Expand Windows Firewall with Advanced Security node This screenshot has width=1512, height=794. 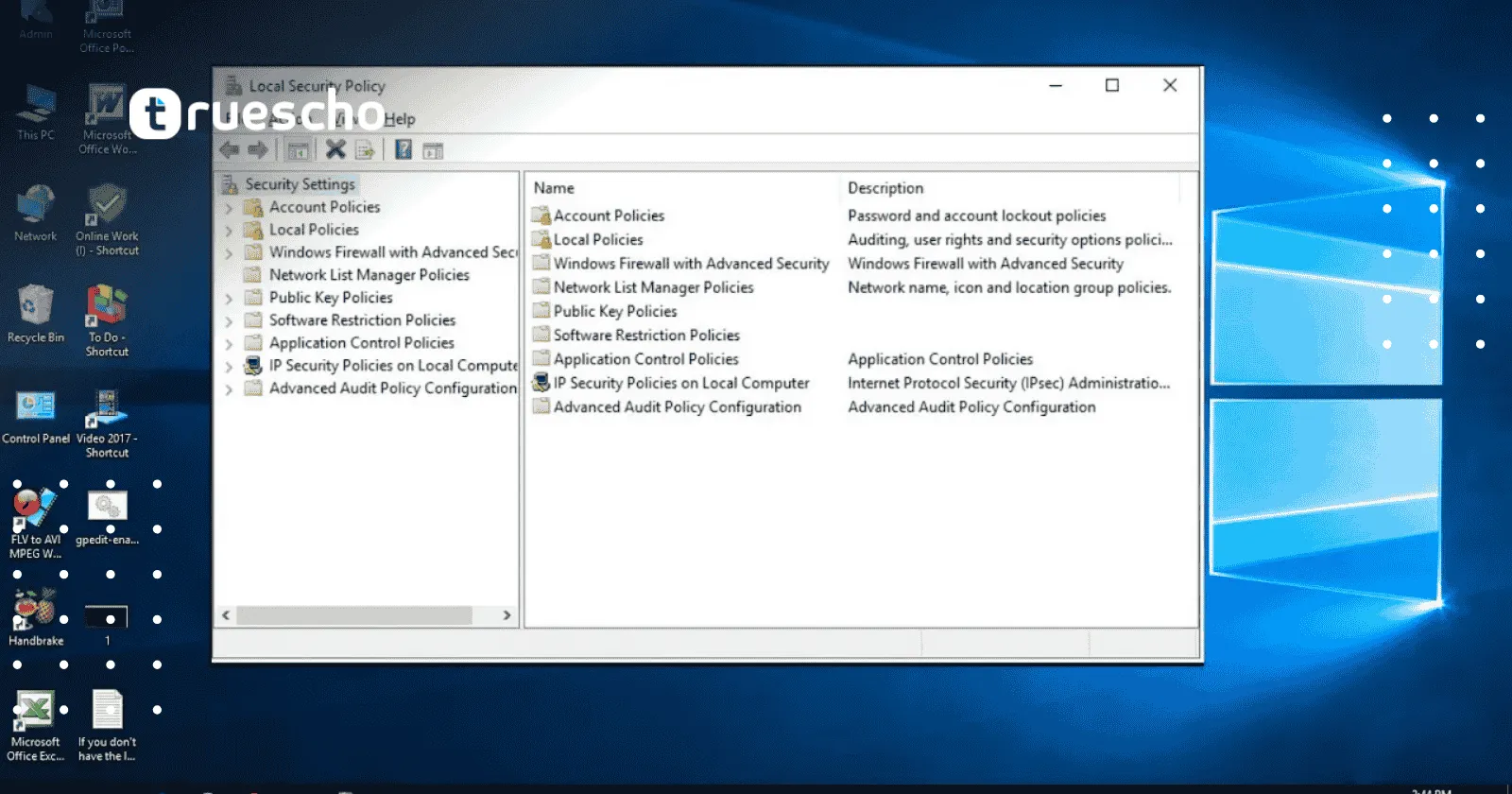click(229, 252)
